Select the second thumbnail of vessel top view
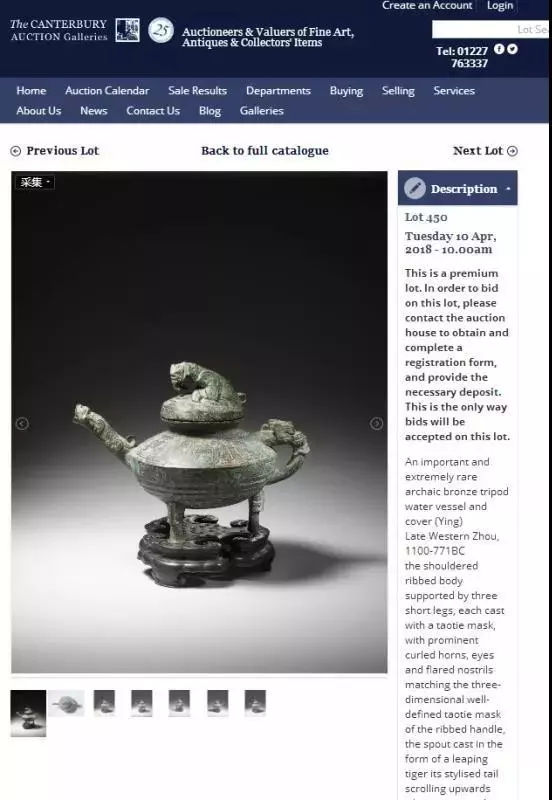 pyautogui.click(x=66, y=704)
